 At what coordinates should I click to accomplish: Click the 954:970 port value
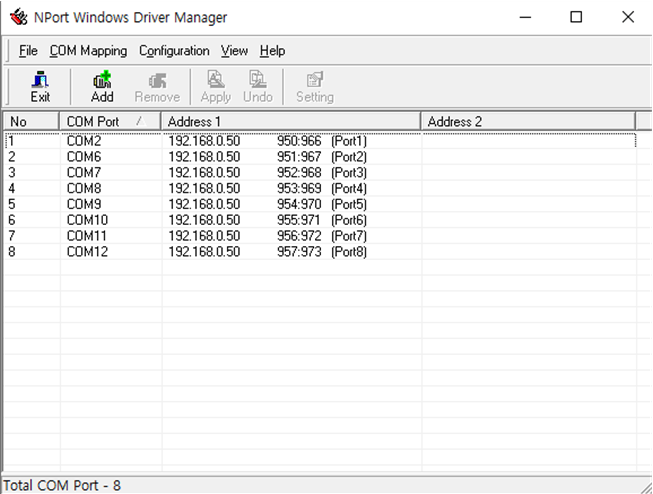tap(299, 204)
